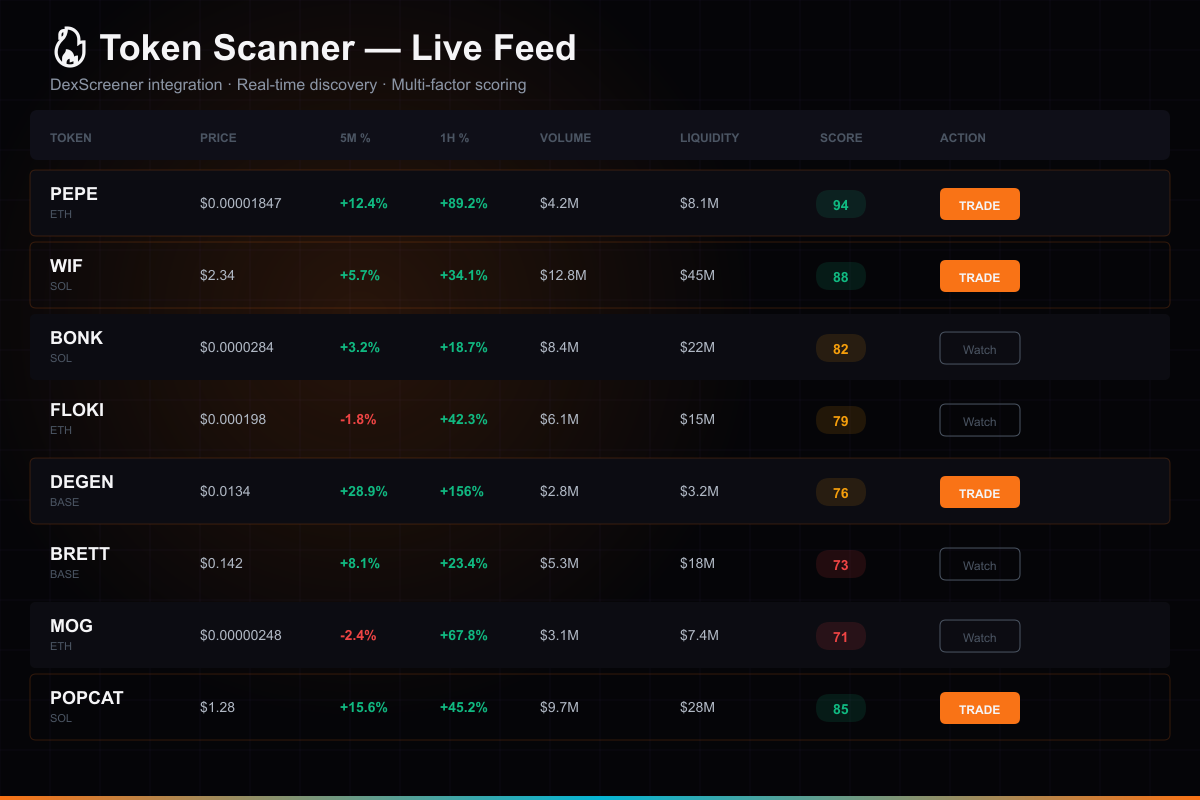Viewport: 1200px width, 800px height.
Task: Click BONK's score badge of 82
Action: (841, 348)
